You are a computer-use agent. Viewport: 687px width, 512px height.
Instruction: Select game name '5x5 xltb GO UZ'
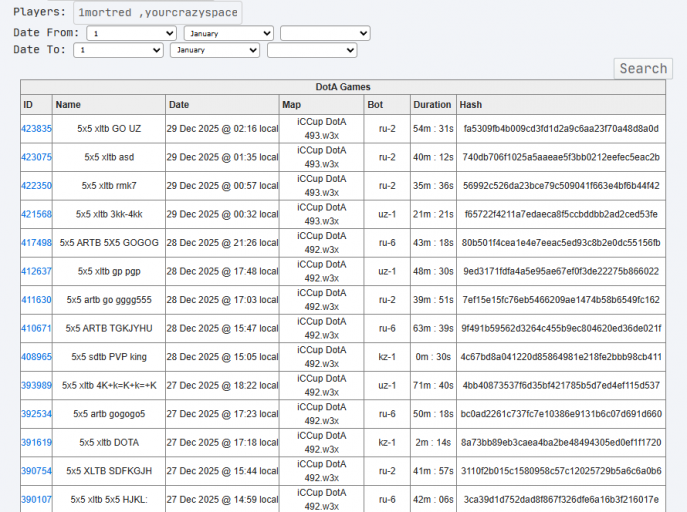109,129
